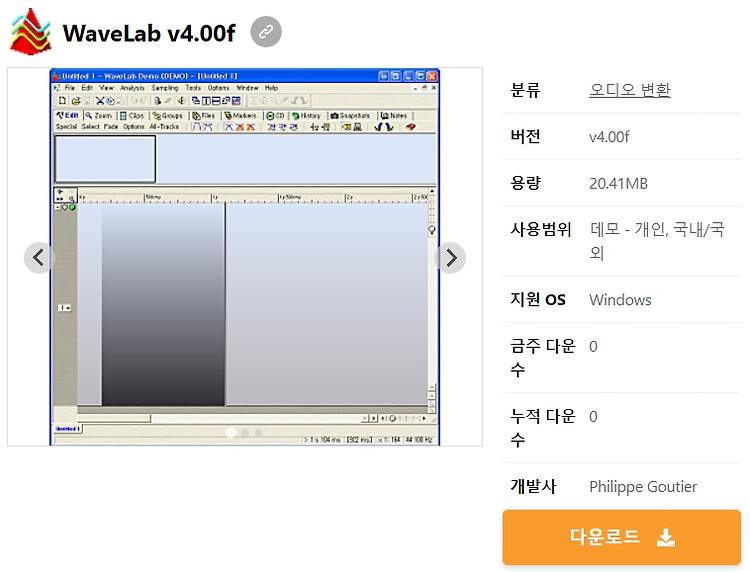This screenshot has width=750, height=572.
Task: Click the Philippe Goutier developer name
Action: click(x=643, y=487)
